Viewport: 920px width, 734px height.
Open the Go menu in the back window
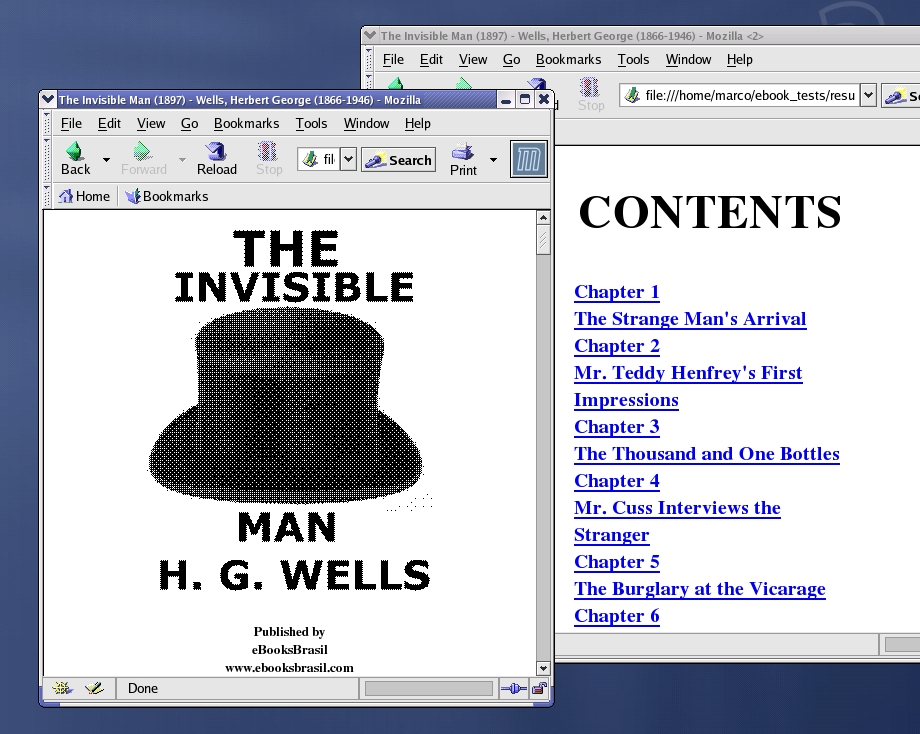pos(511,59)
